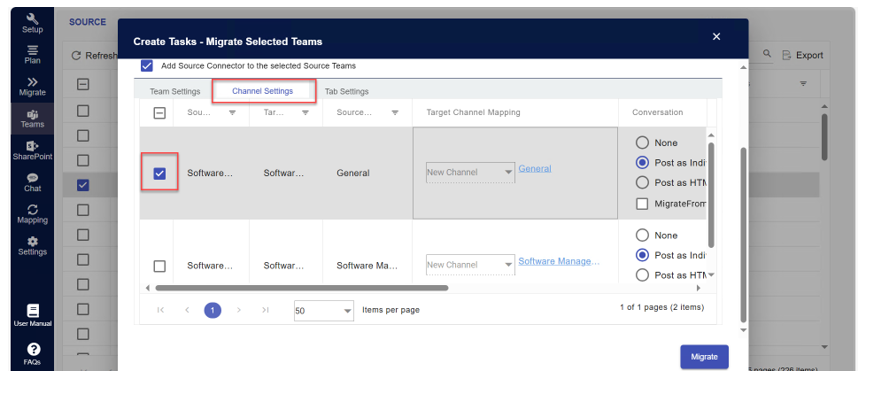The width and height of the screenshot is (878, 407).
Task: Open Chat in the left sidebar
Action: pos(32,183)
